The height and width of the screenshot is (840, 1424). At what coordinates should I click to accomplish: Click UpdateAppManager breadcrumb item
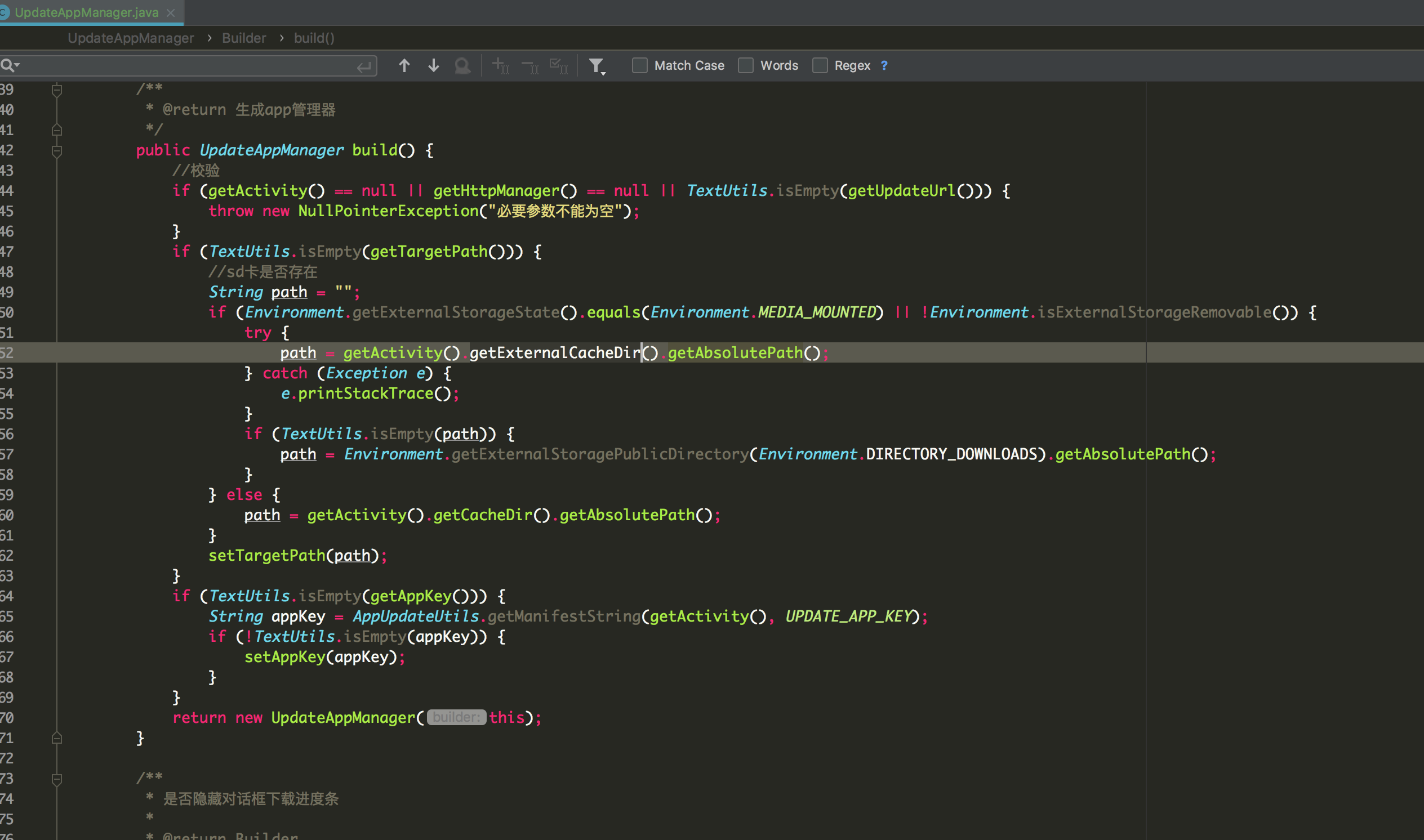pos(131,38)
